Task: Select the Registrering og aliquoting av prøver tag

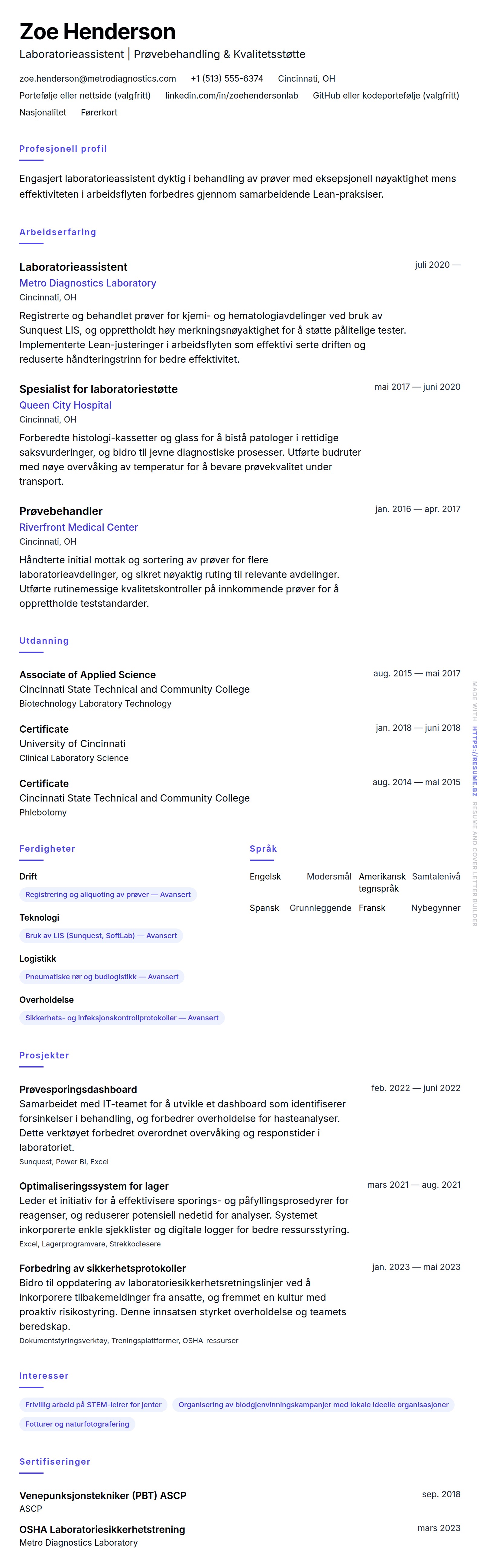Action: pos(108,895)
